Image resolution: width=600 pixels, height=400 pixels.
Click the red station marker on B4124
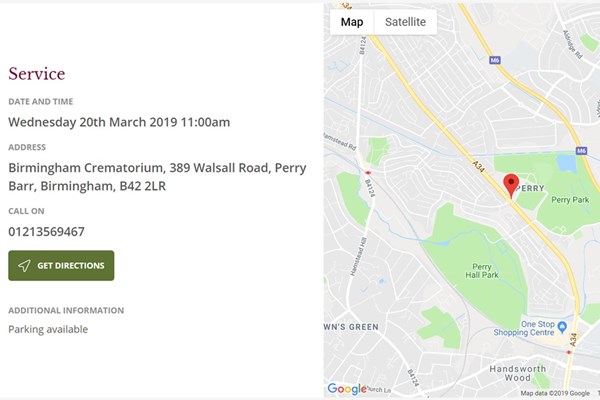click(x=368, y=173)
